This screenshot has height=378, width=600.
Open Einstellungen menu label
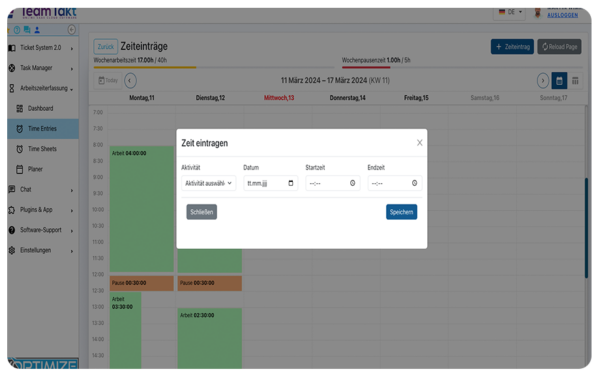pos(36,250)
